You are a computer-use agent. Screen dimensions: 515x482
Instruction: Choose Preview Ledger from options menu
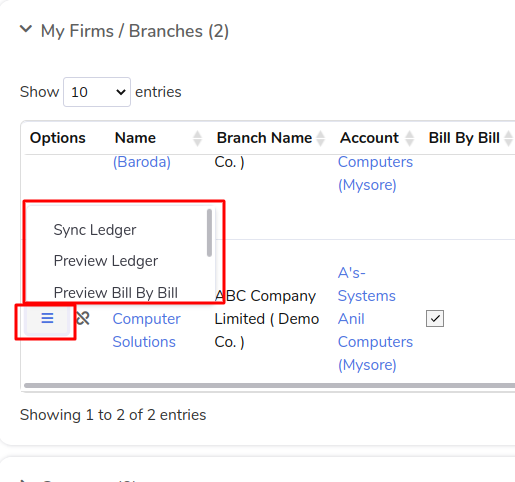pos(106,261)
